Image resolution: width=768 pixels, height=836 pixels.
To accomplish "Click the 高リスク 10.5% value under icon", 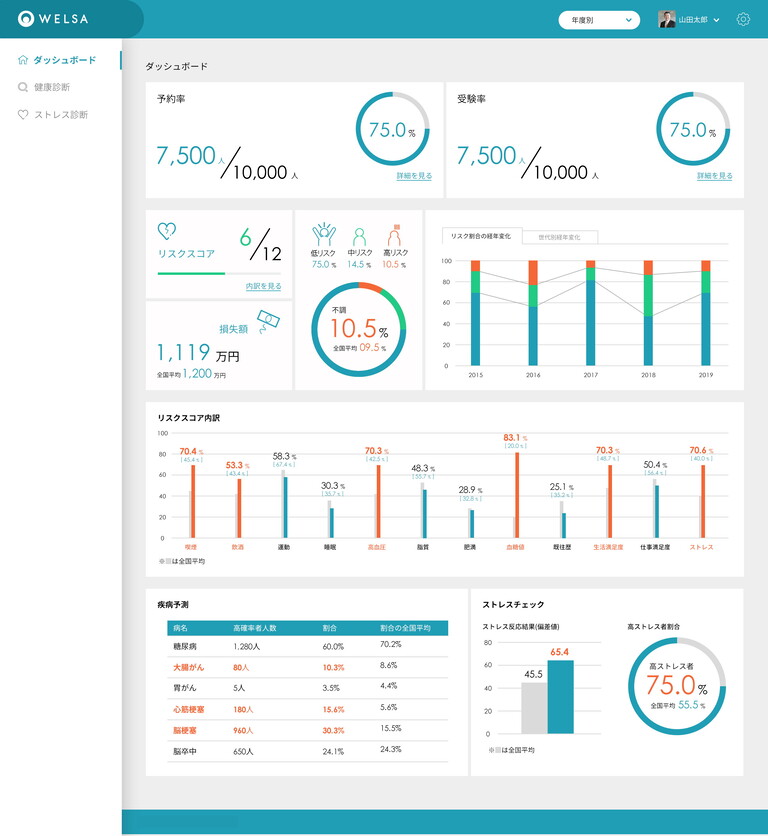I will coord(394,264).
